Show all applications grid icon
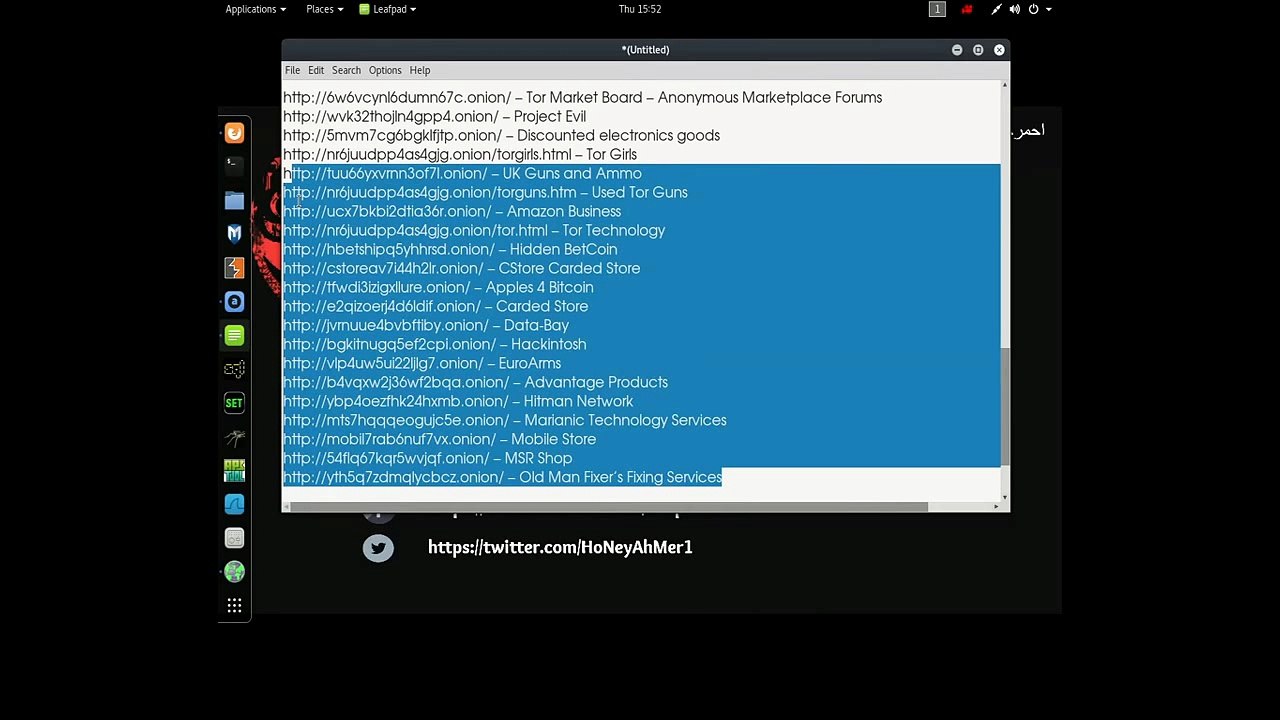The width and height of the screenshot is (1280, 720). (234, 605)
